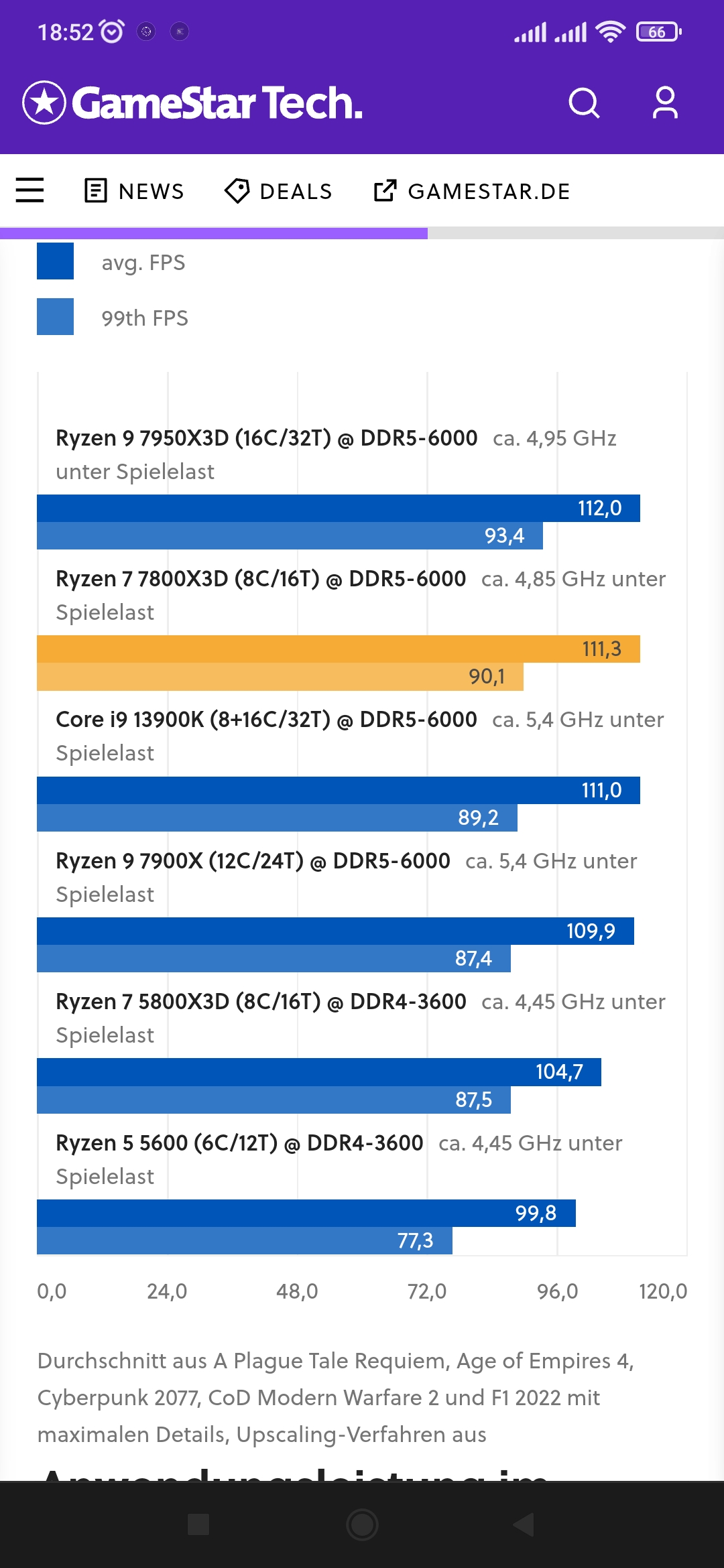
Task: Tap the GameStar Tech. title text
Action: (x=217, y=103)
